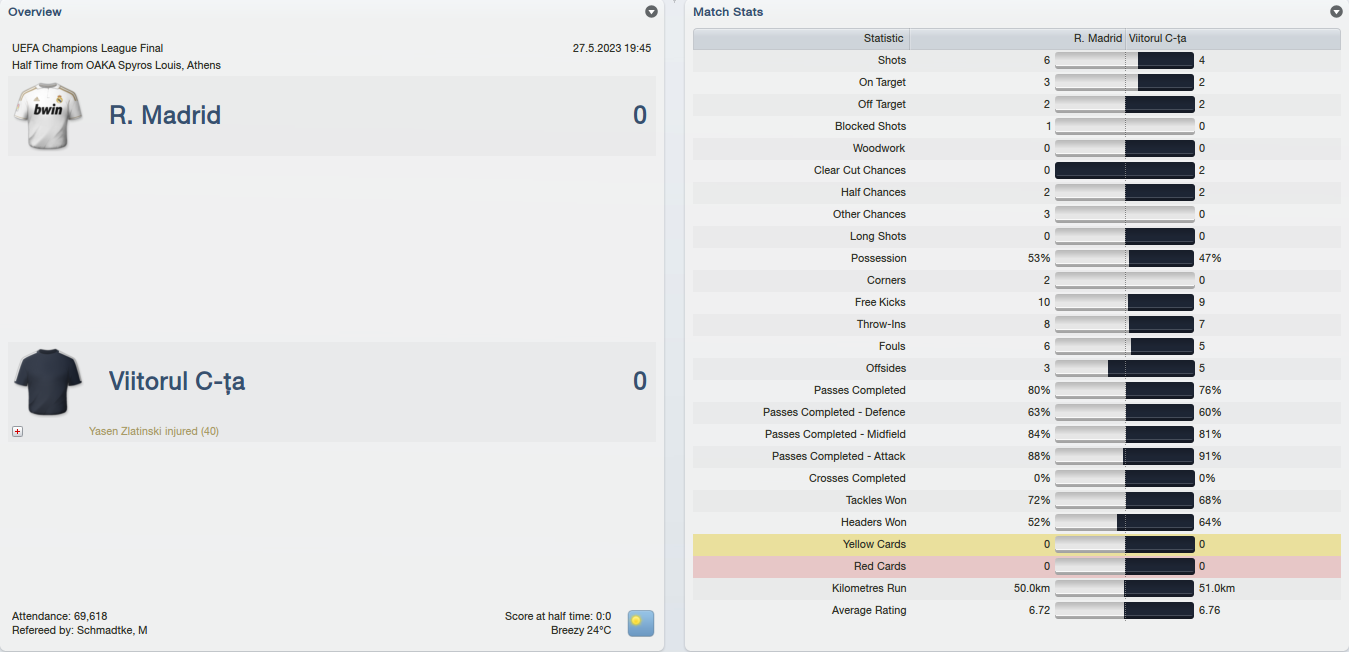Click the sunny weather icon
Image resolution: width=1349 pixels, height=652 pixels.
pos(640,623)
